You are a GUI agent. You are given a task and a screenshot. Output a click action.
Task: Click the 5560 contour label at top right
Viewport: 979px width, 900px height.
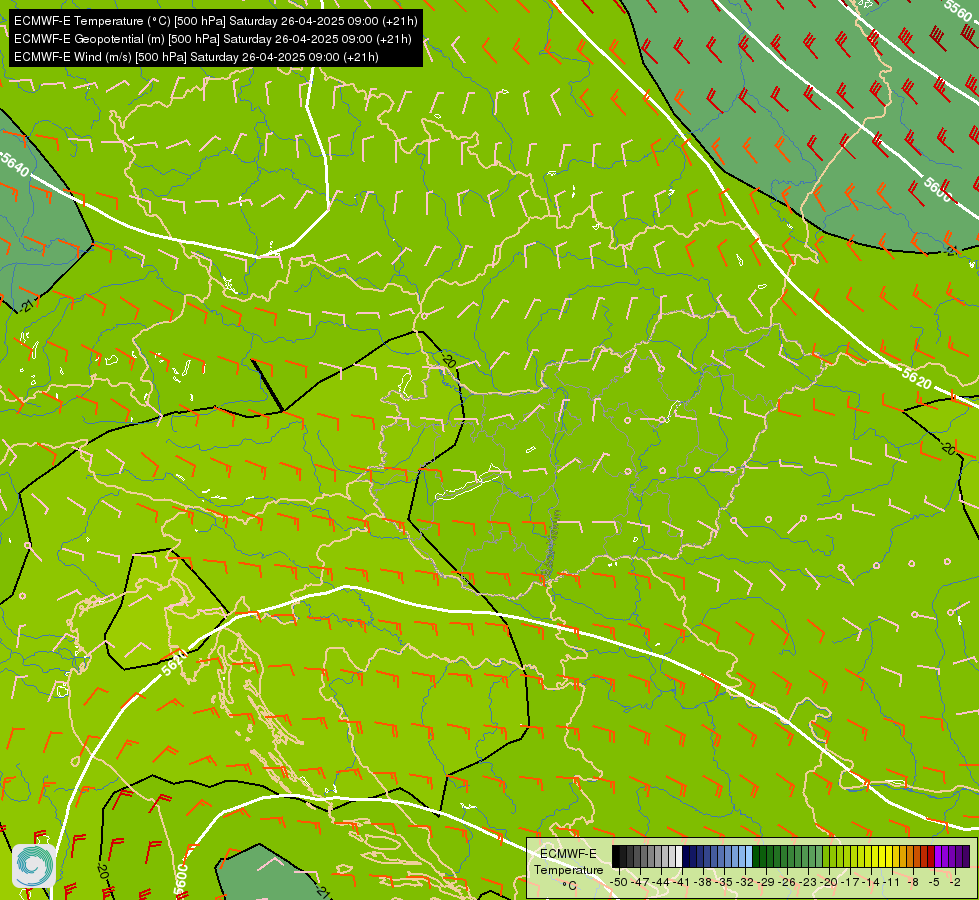tap(959, 12)
